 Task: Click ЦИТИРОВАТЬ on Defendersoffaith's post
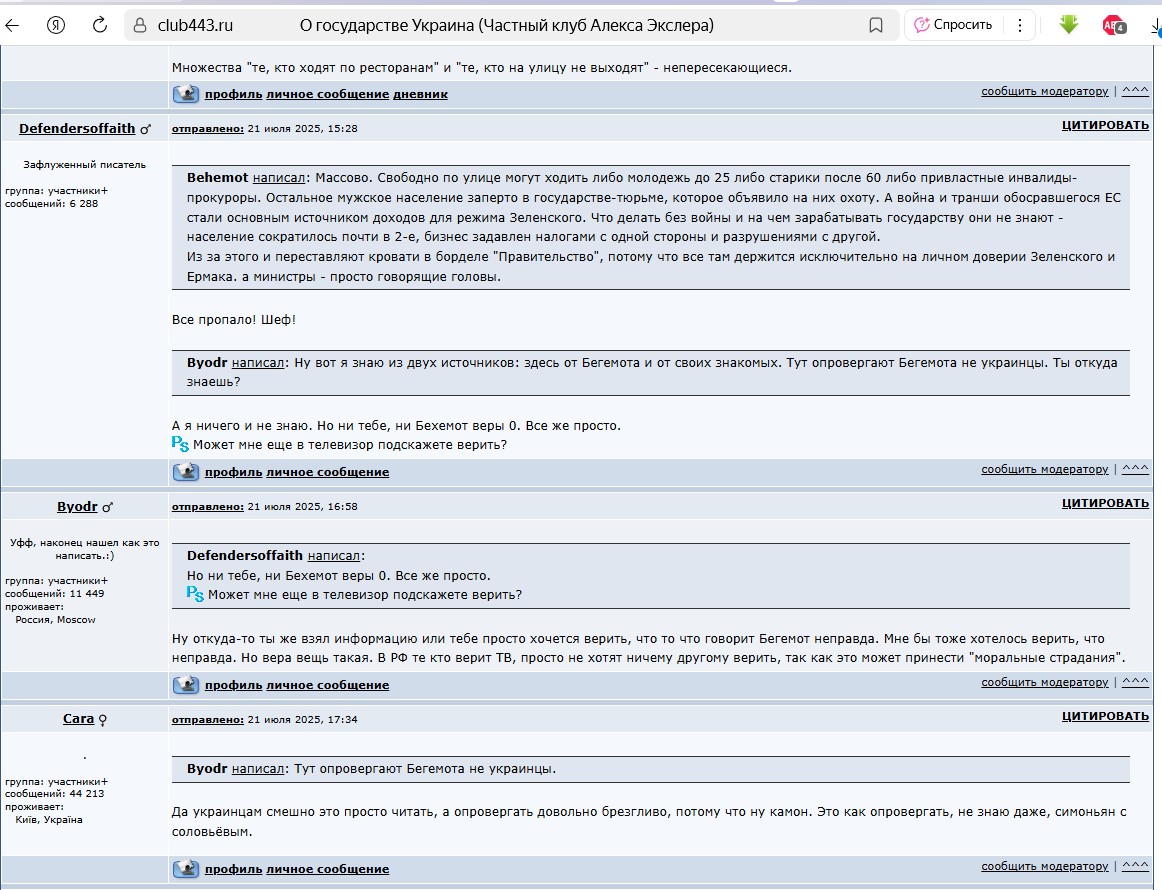pyautogui.click(x=1105, y=126)
